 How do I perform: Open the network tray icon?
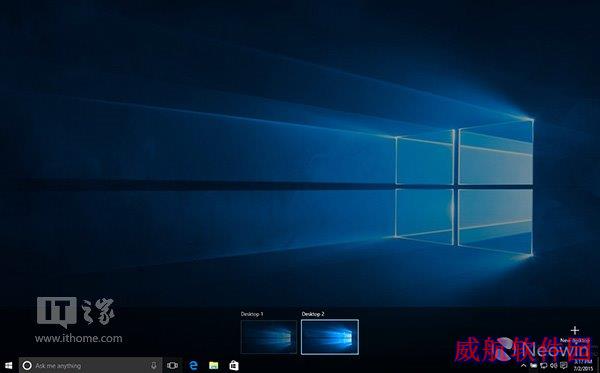point(543,366)
